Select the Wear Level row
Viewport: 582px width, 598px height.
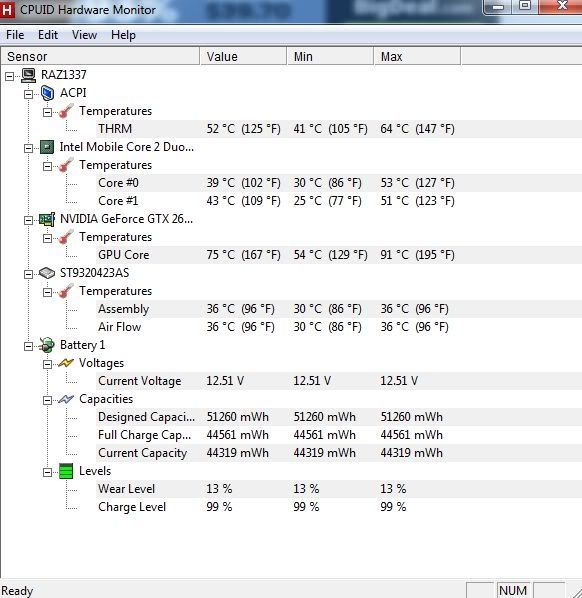coord(339,489)
